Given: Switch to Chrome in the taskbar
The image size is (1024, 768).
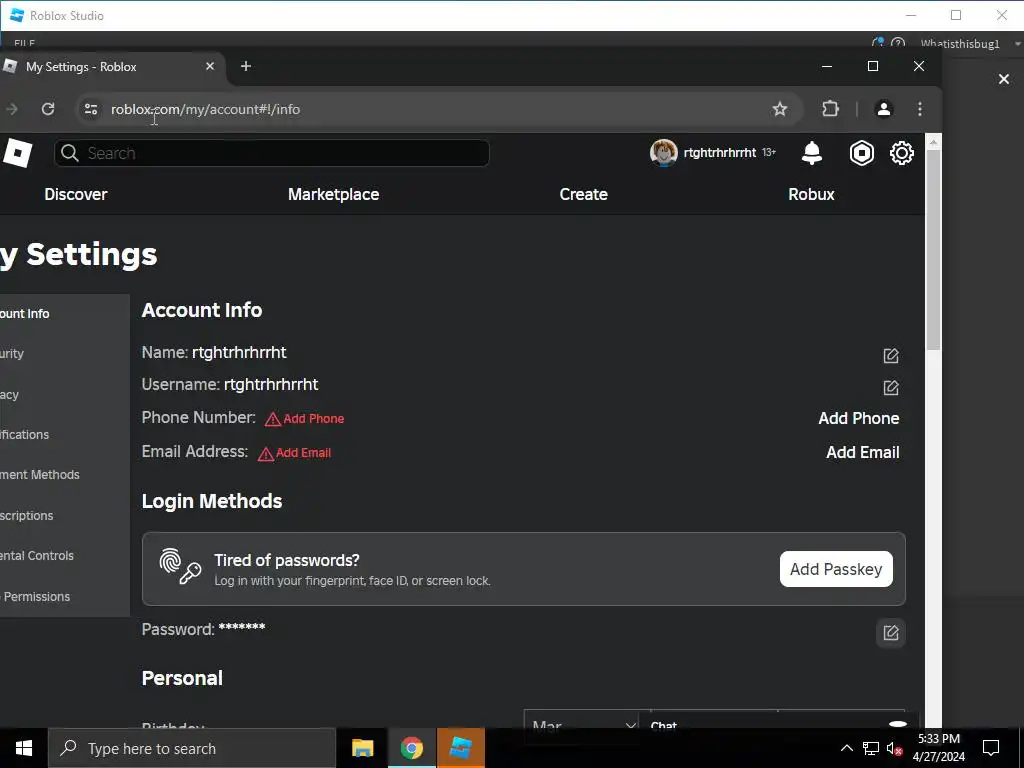Looking at the screenshot, I should coord(411,748).
